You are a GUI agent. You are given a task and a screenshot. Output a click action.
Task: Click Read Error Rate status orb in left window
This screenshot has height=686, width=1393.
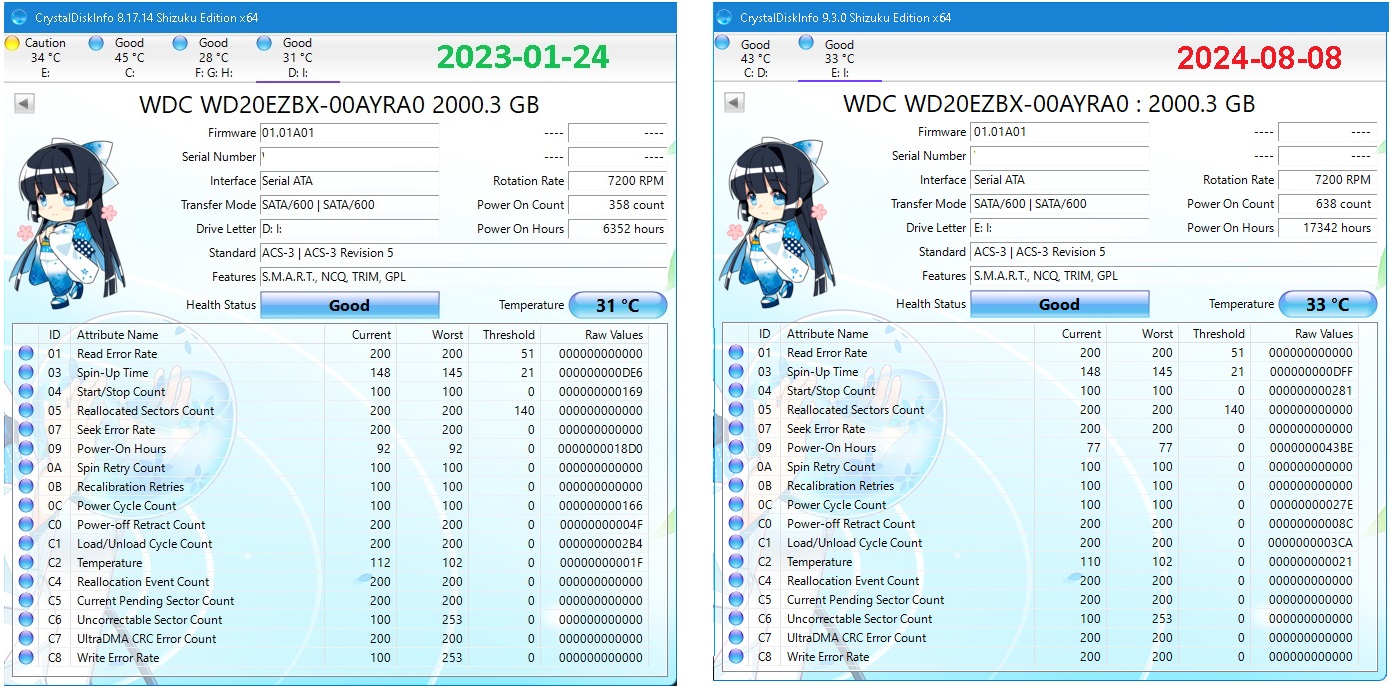click(x=26, y=354)
